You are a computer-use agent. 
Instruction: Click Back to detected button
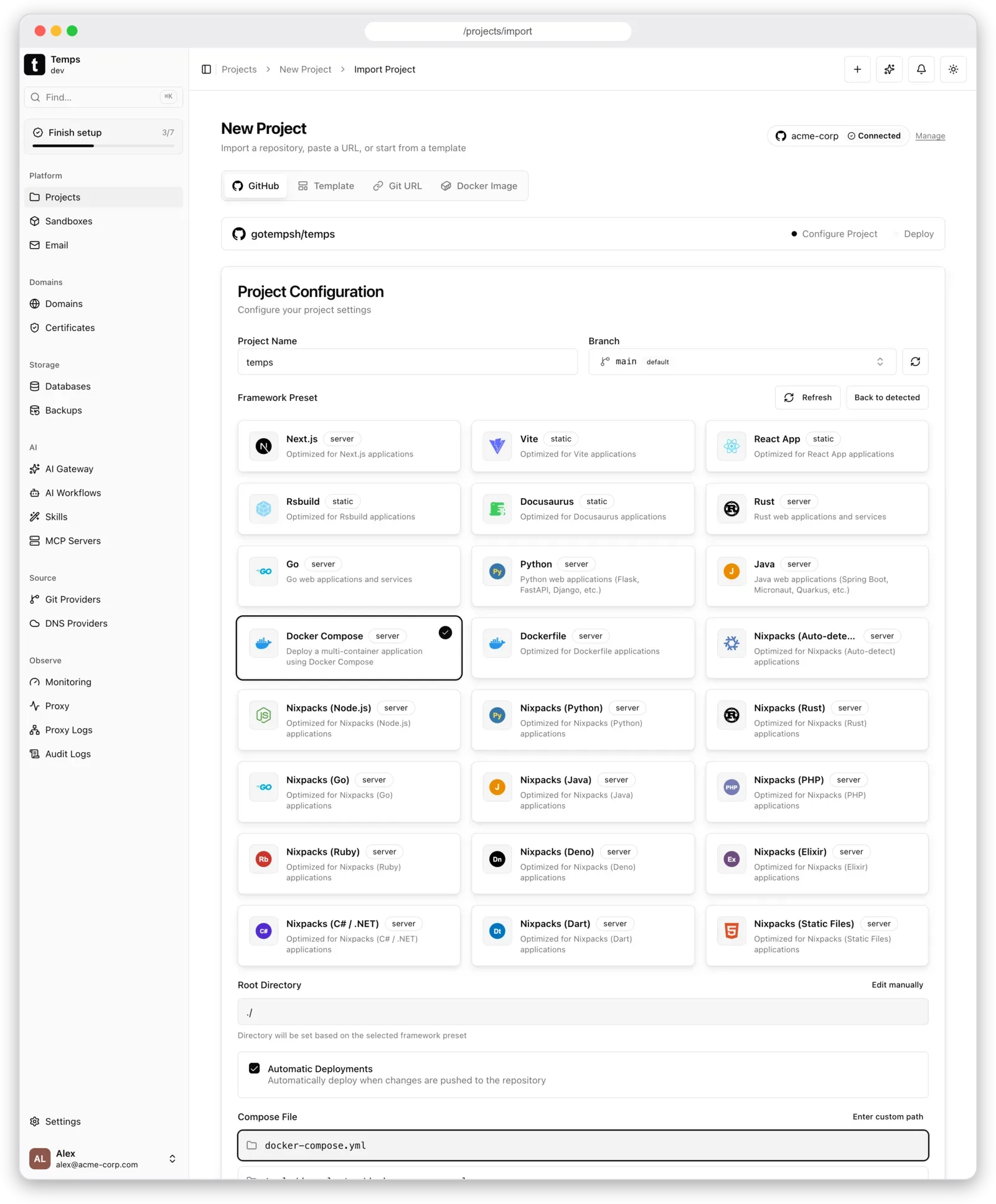click(x=886, y=397)
